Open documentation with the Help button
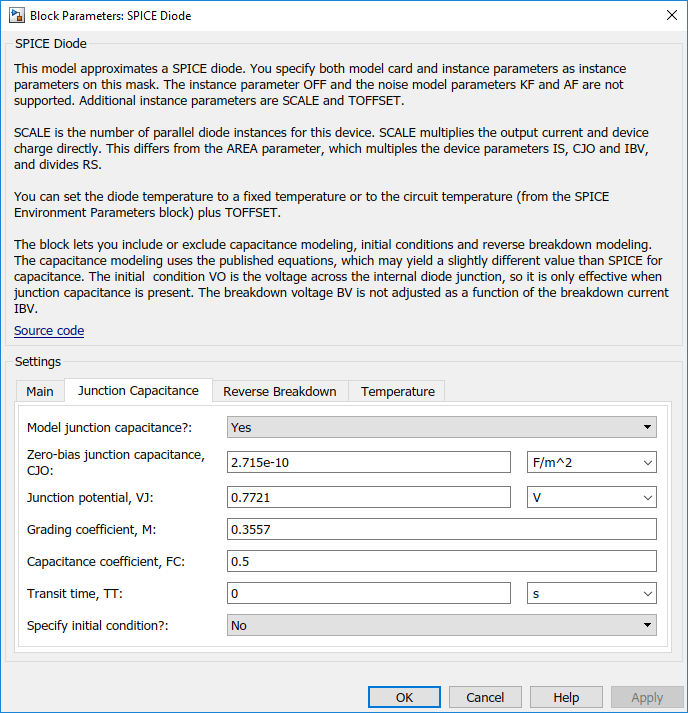This screenshot has width=688, height=713. (566, 697)
